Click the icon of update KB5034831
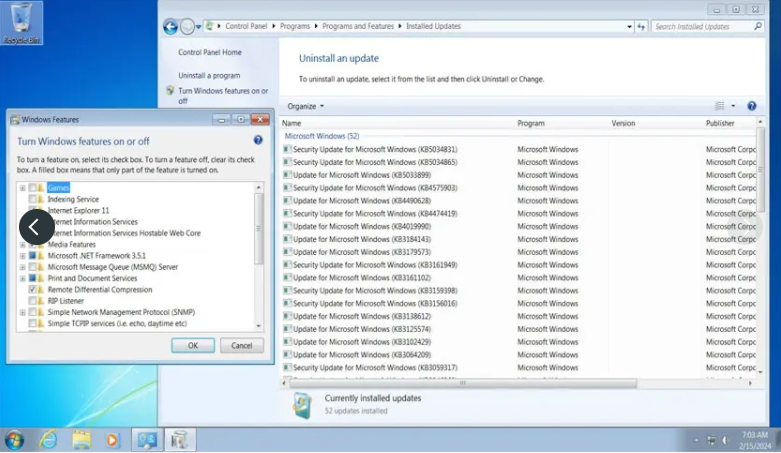 pos(287,149)
